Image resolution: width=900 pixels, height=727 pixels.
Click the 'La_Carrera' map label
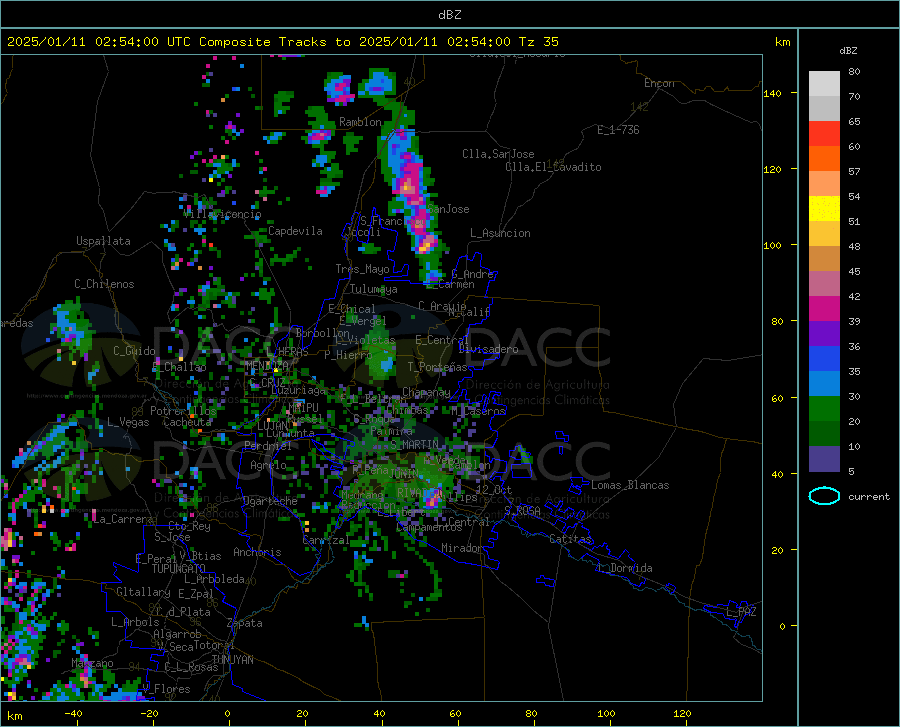tap(122, 519)
